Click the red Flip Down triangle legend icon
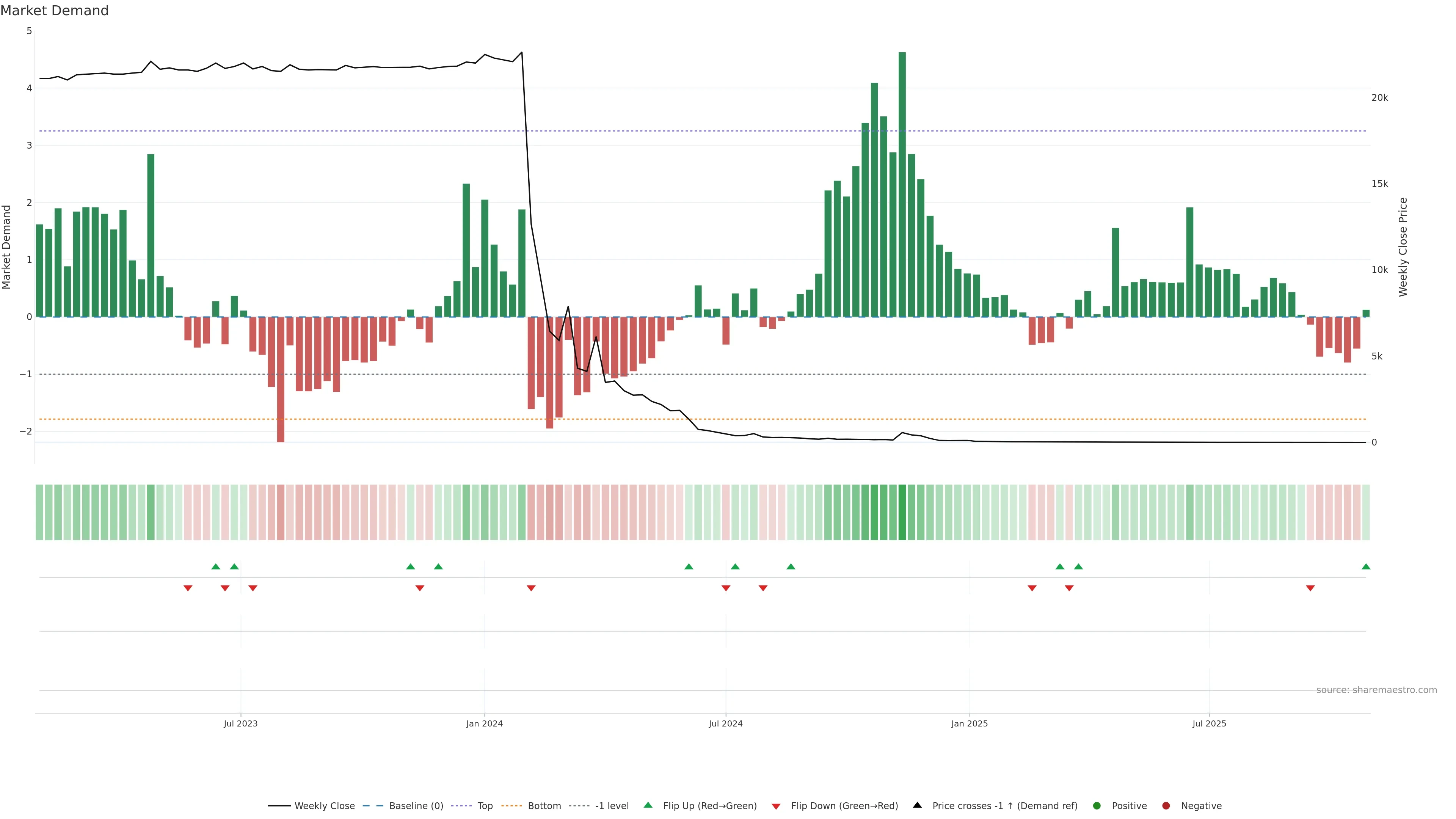Viewport: 1456px width, 819px height. coord(776,806)
